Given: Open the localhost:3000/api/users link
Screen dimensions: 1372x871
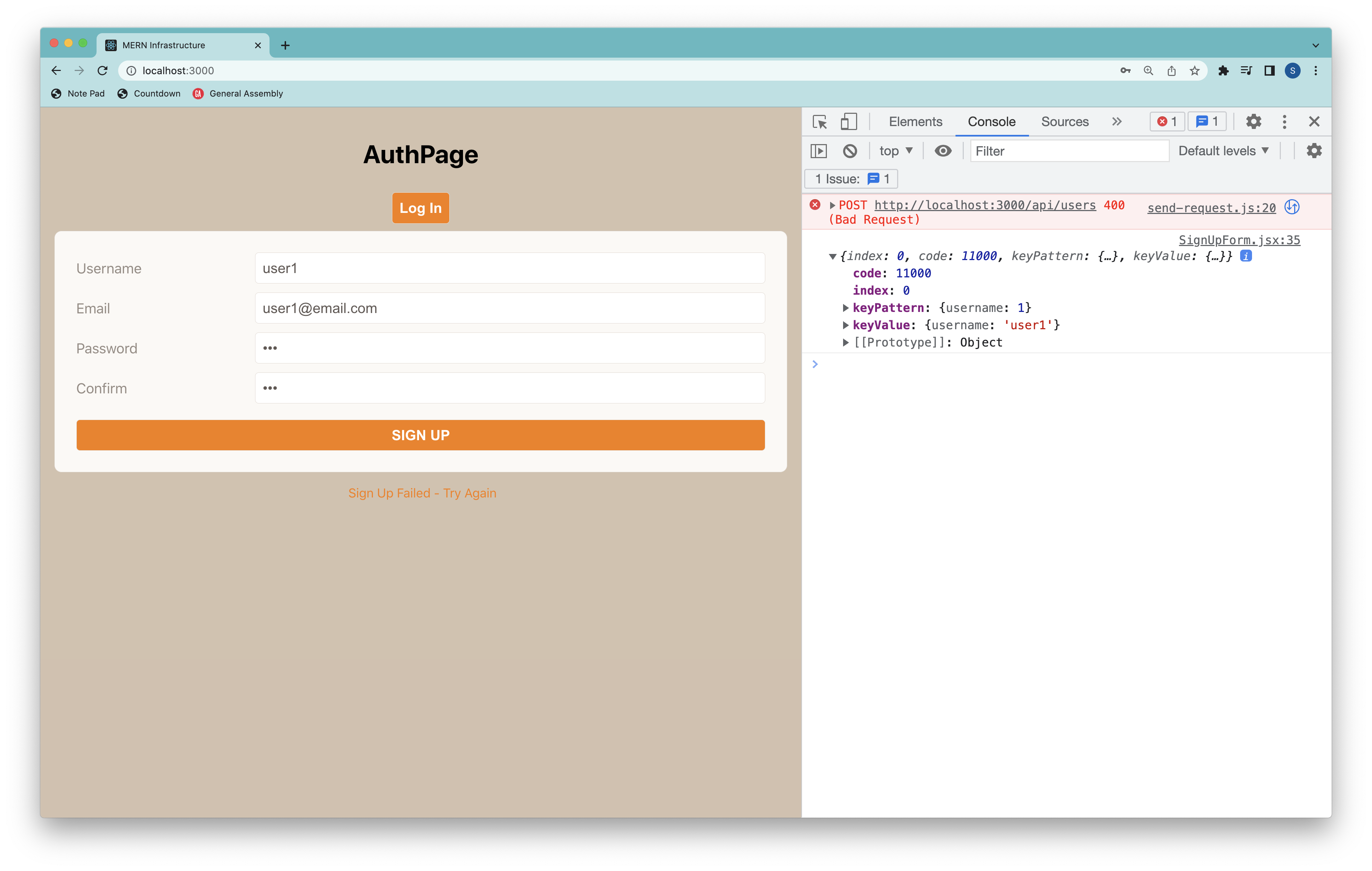Looking at the screenshot, I should pos(985,205).
